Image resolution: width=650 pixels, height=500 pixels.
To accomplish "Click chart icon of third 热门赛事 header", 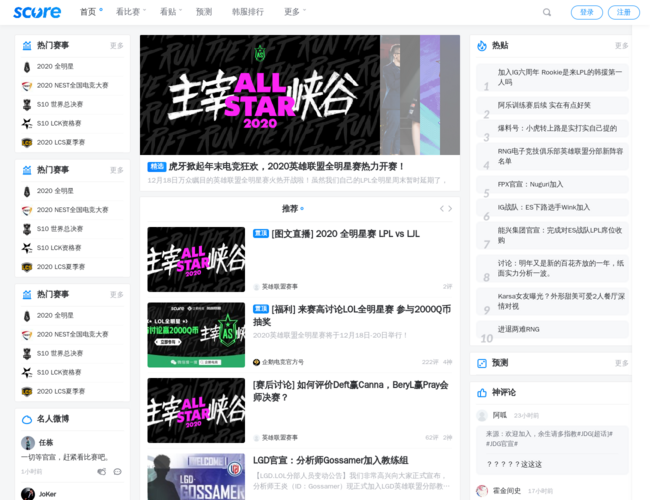I will [x=27, y=294].
